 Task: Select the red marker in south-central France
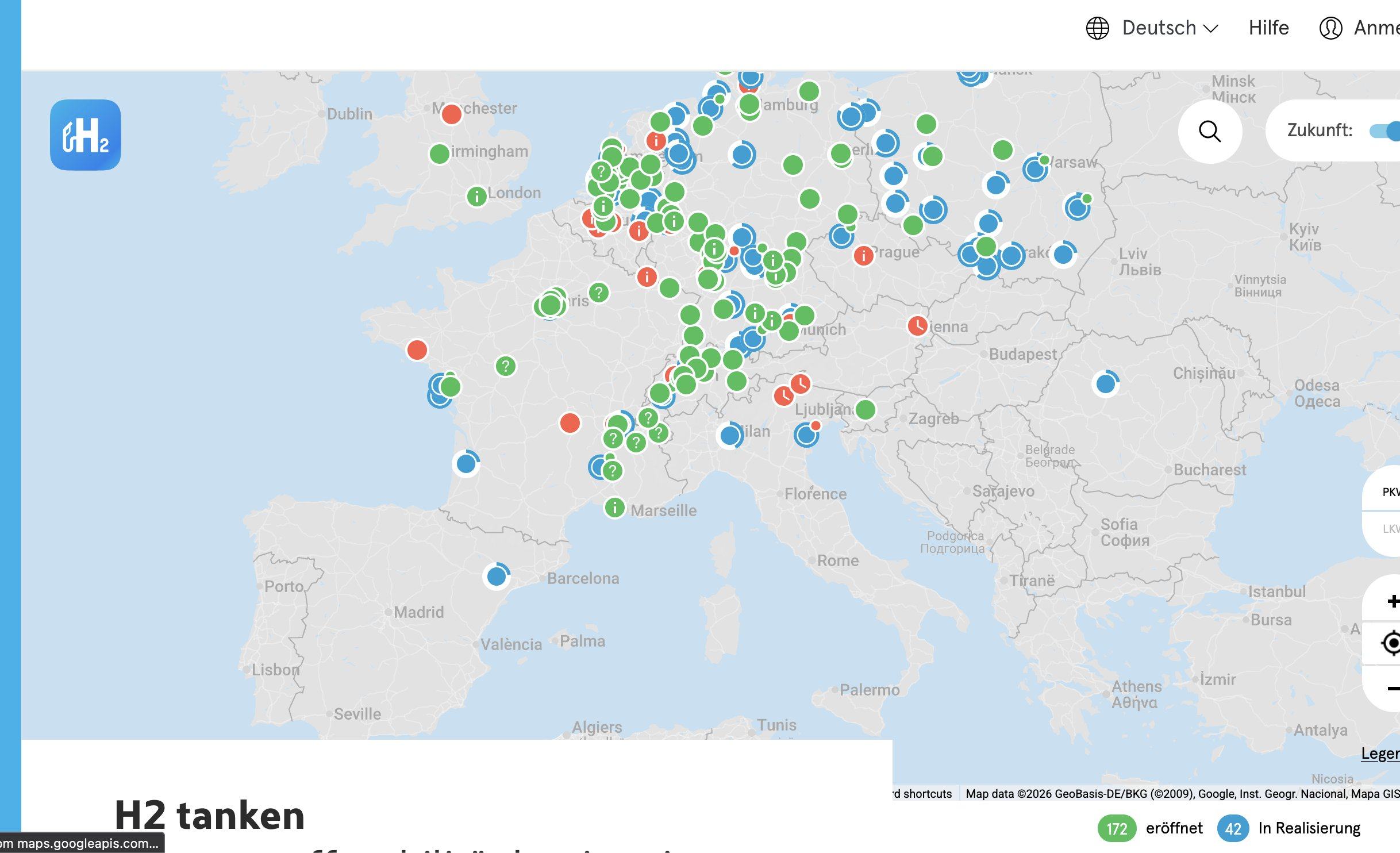[570, 423]
